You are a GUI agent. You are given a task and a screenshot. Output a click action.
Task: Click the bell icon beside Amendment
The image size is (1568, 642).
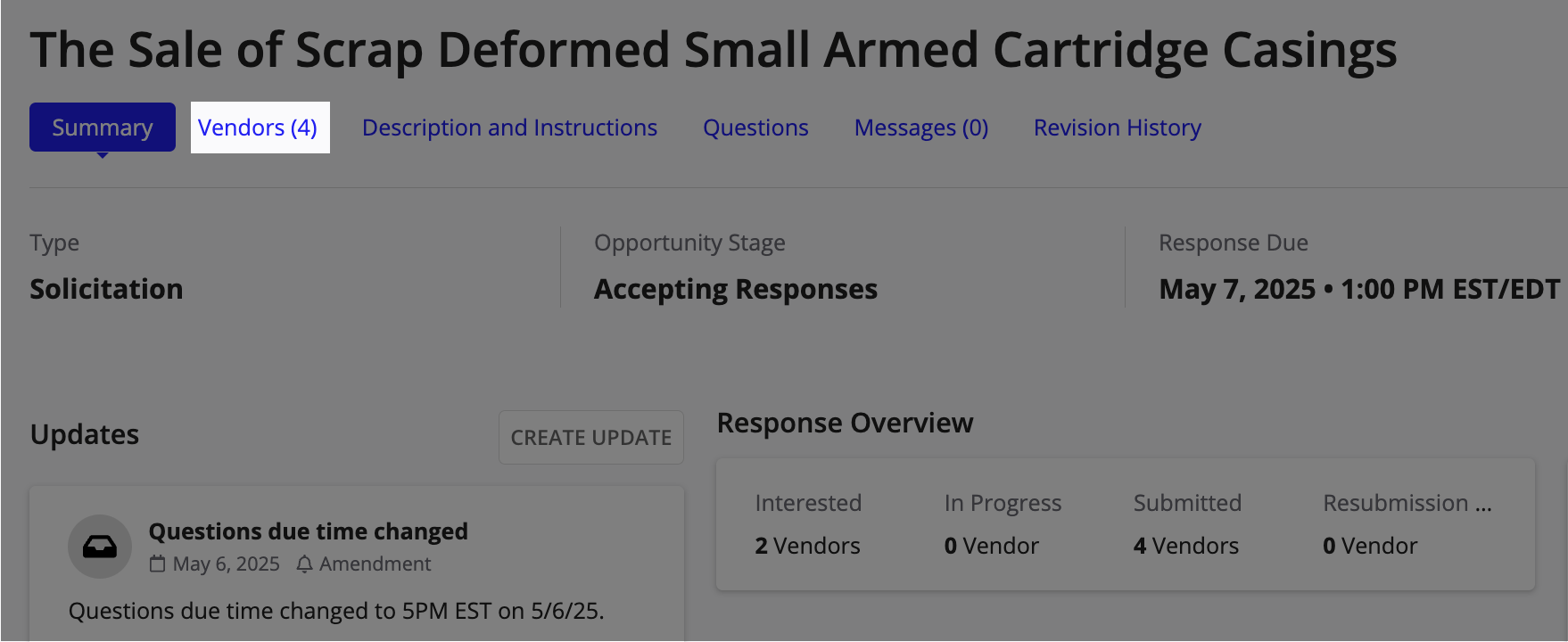click(x=304, y=564)
